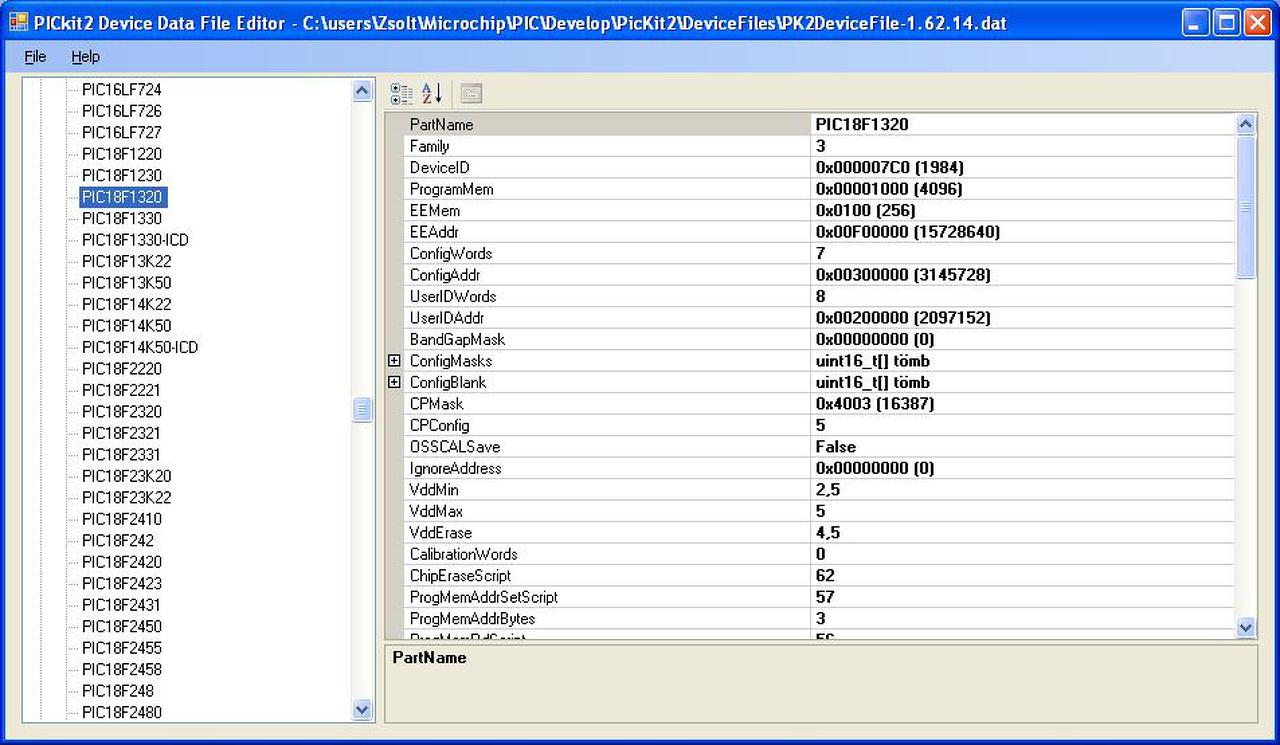This screenshot has height=745, width=1280.
Task: Edit the BandGapMask value field
Action: [1023, 340]
